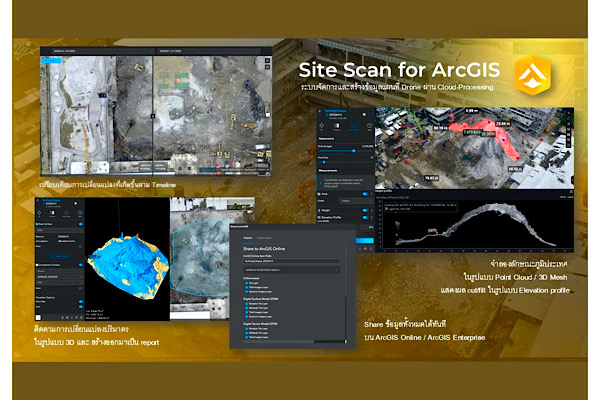The width and height of the screenshot is (600, 400).
Task: Click the Appearance section header
Action: (x=326, y=139)
